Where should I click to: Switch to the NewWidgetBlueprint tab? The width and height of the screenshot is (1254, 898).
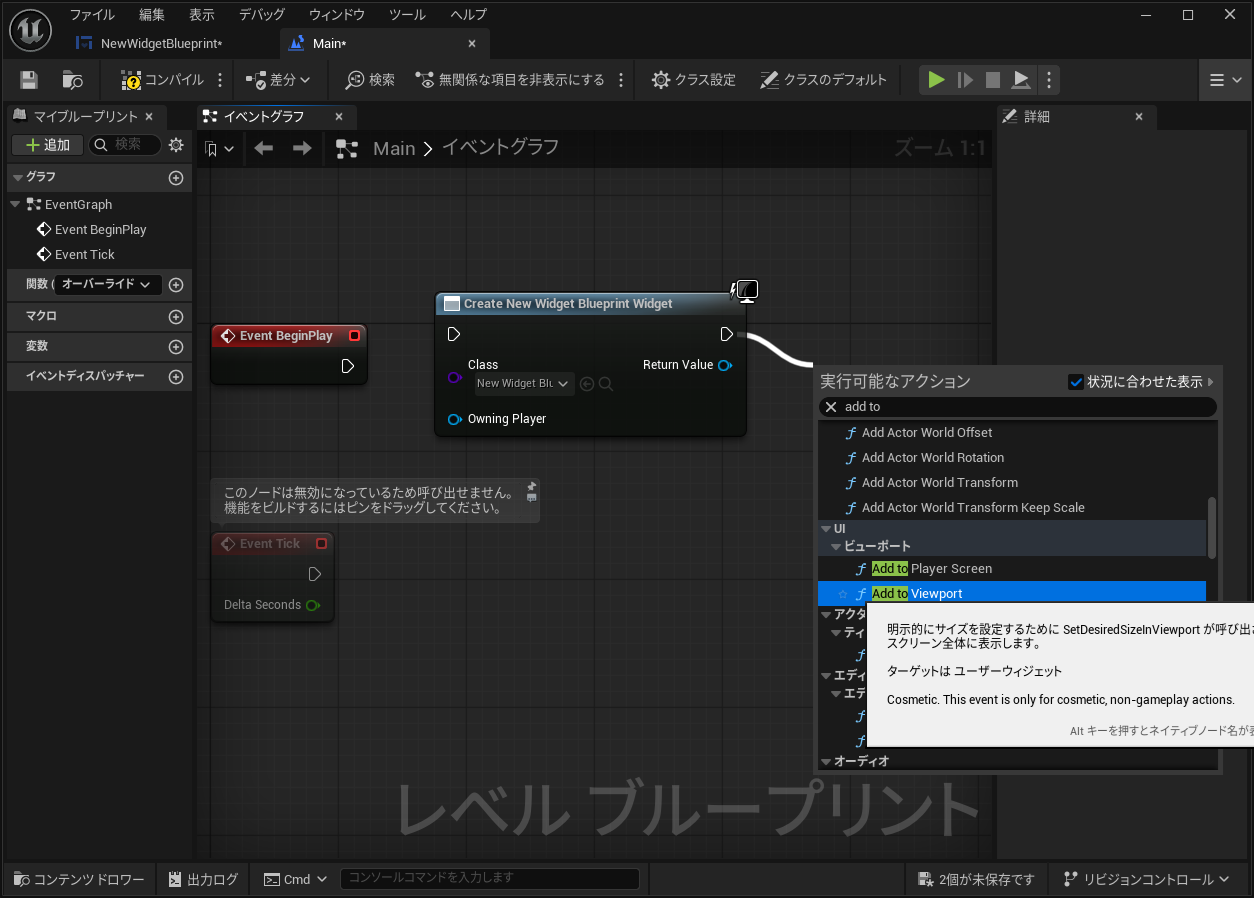point(161,44)
